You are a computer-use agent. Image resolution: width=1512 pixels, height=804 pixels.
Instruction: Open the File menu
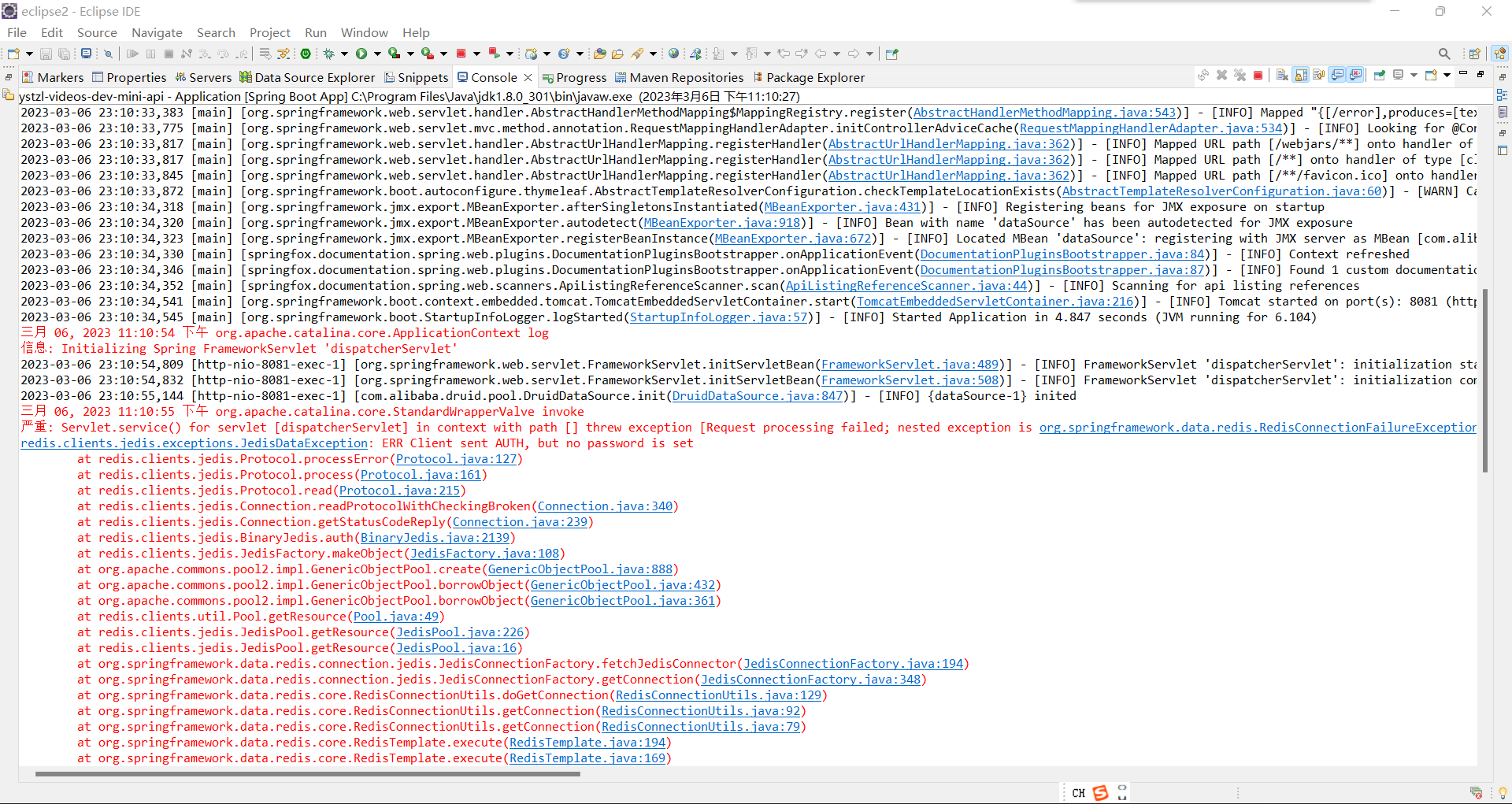pyautogui.click(x=17, y=32)
